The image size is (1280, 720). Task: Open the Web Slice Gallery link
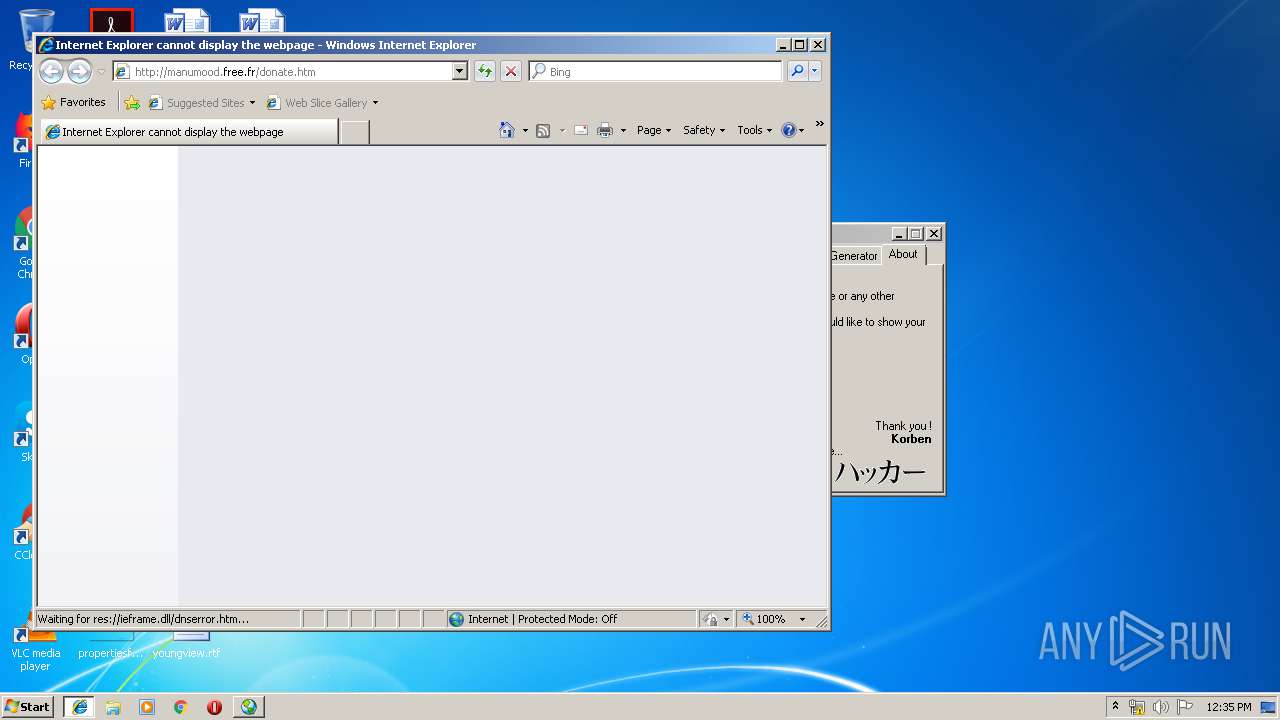317,103
